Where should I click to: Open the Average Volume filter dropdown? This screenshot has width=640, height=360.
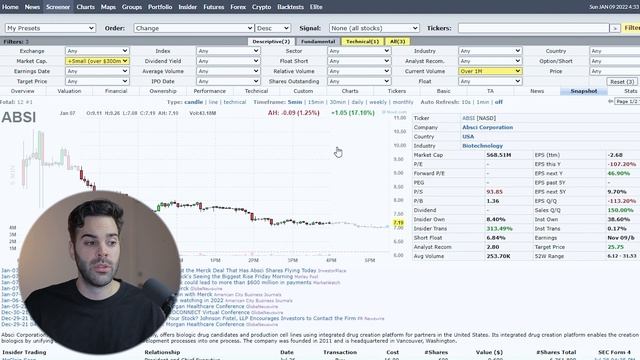(x=228, y=71)
